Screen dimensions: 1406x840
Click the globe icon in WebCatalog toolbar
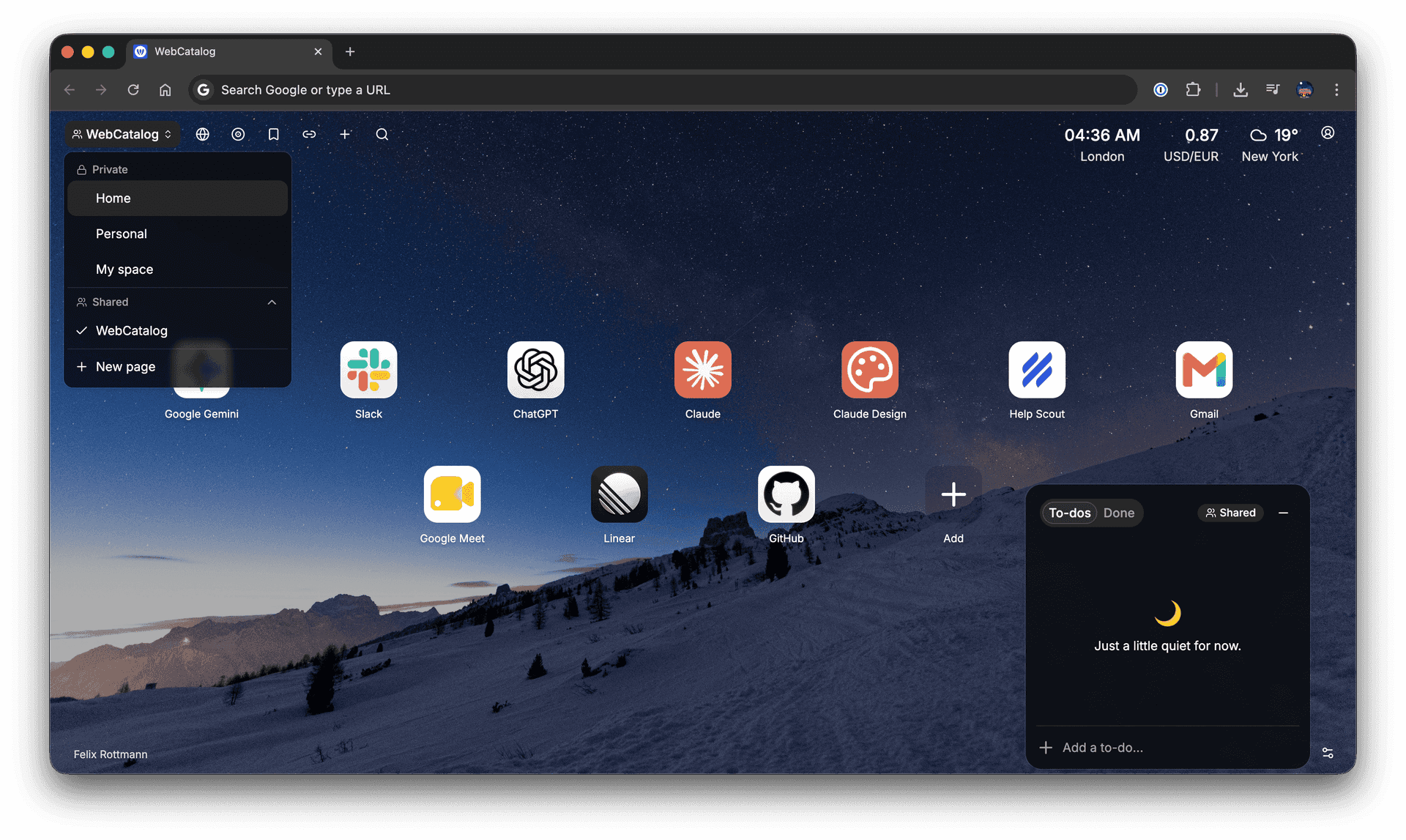[x=203, y=134]
